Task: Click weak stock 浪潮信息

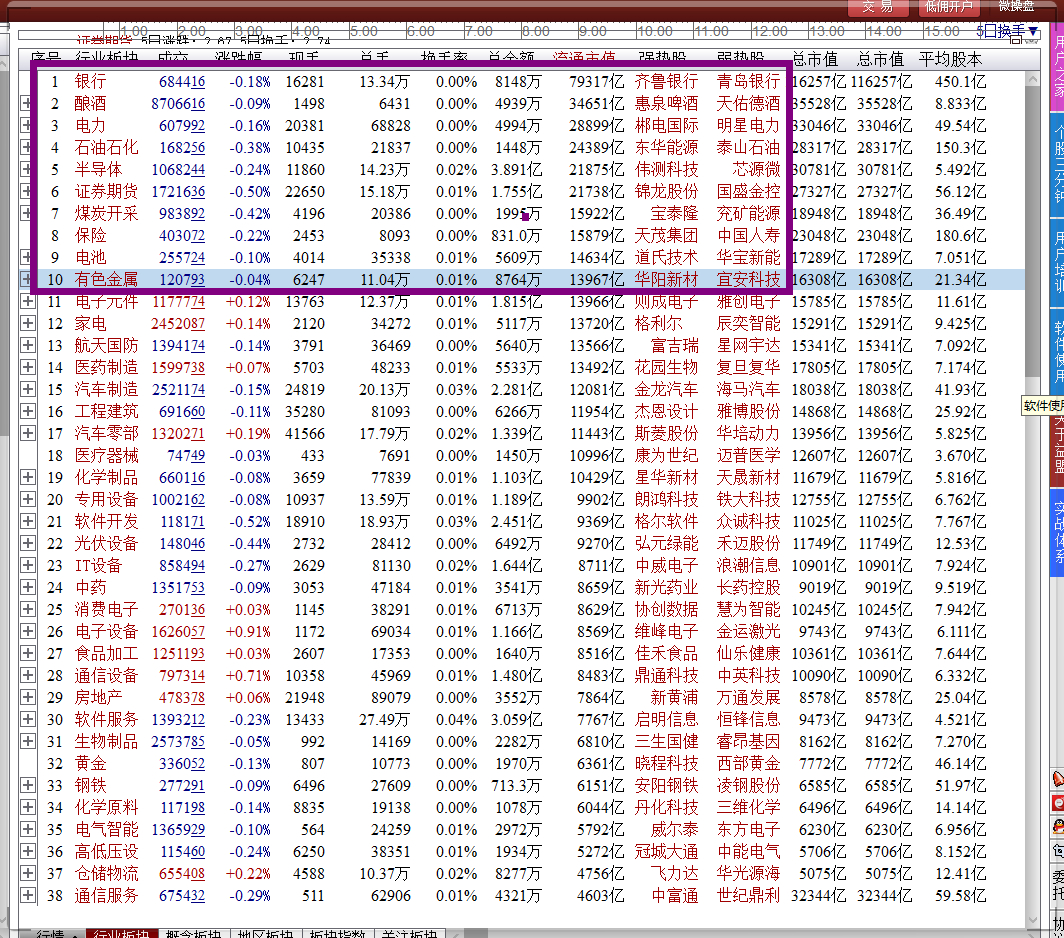Action: coord(748,565)
